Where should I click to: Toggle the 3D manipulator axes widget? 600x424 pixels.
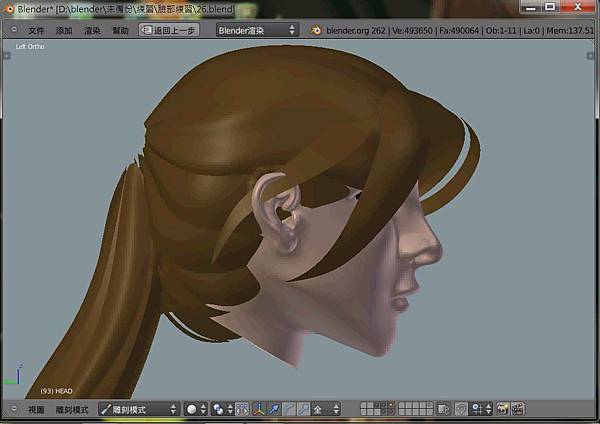tap(257, 409)
